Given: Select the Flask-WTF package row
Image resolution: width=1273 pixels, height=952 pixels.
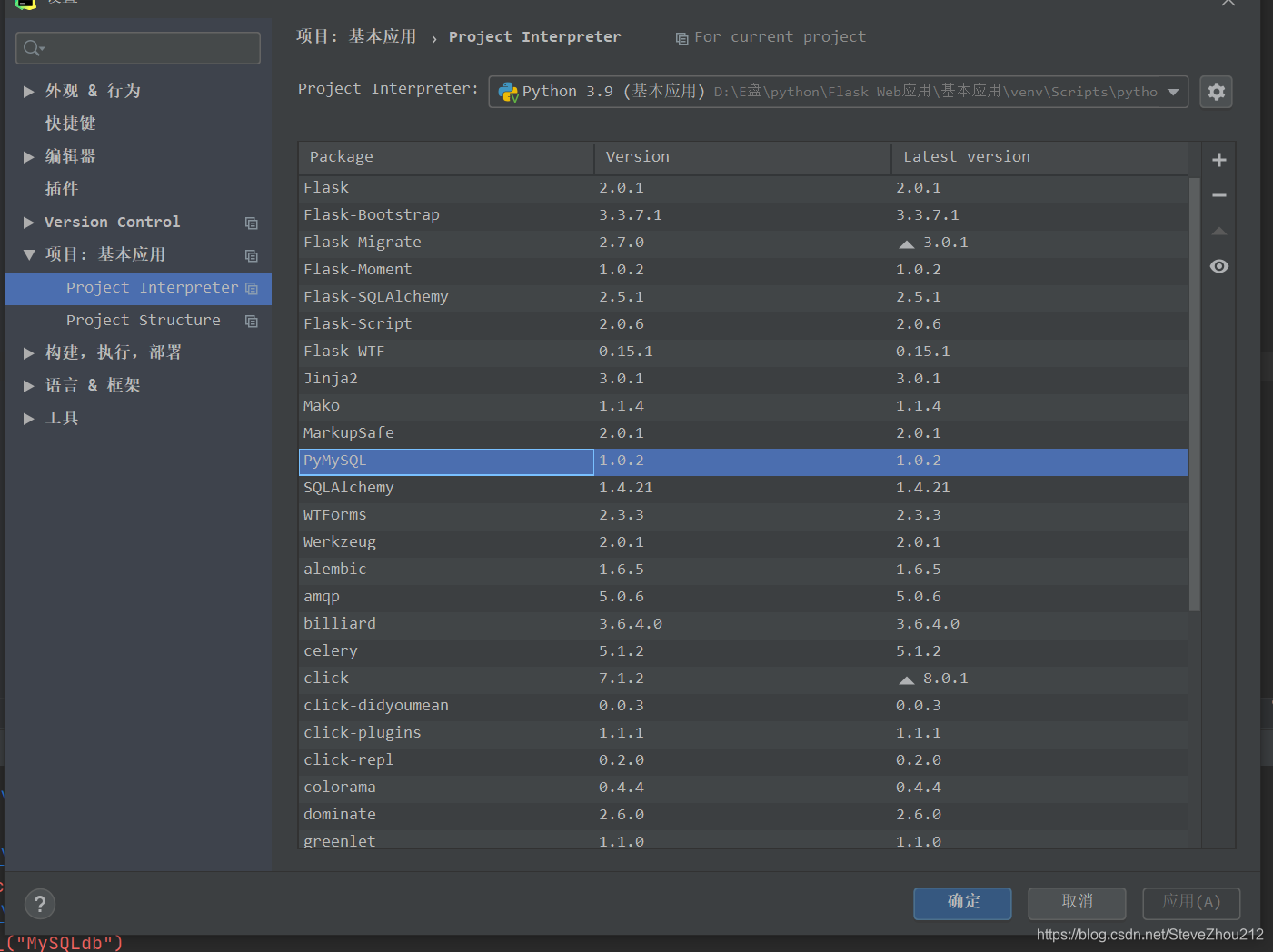Looking at the screenshot, I should pos(743,352).
